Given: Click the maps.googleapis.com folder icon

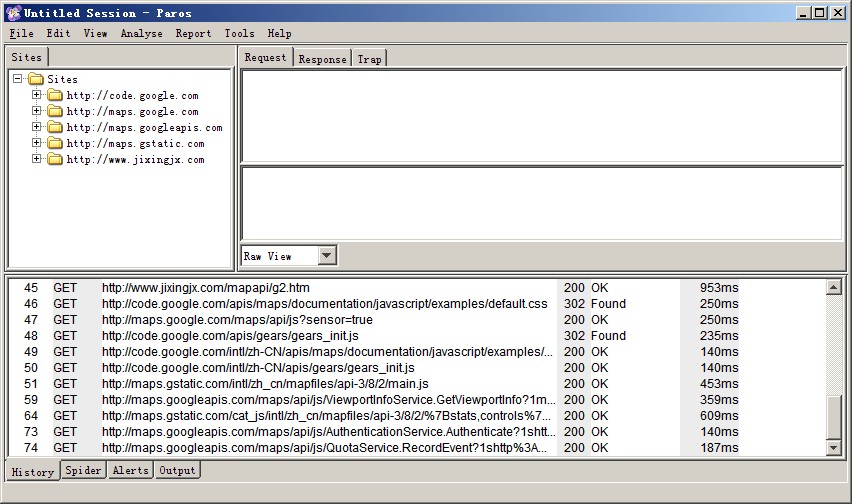Looking at the screenshot, I should pyautogui.click(x=55, y=128).
